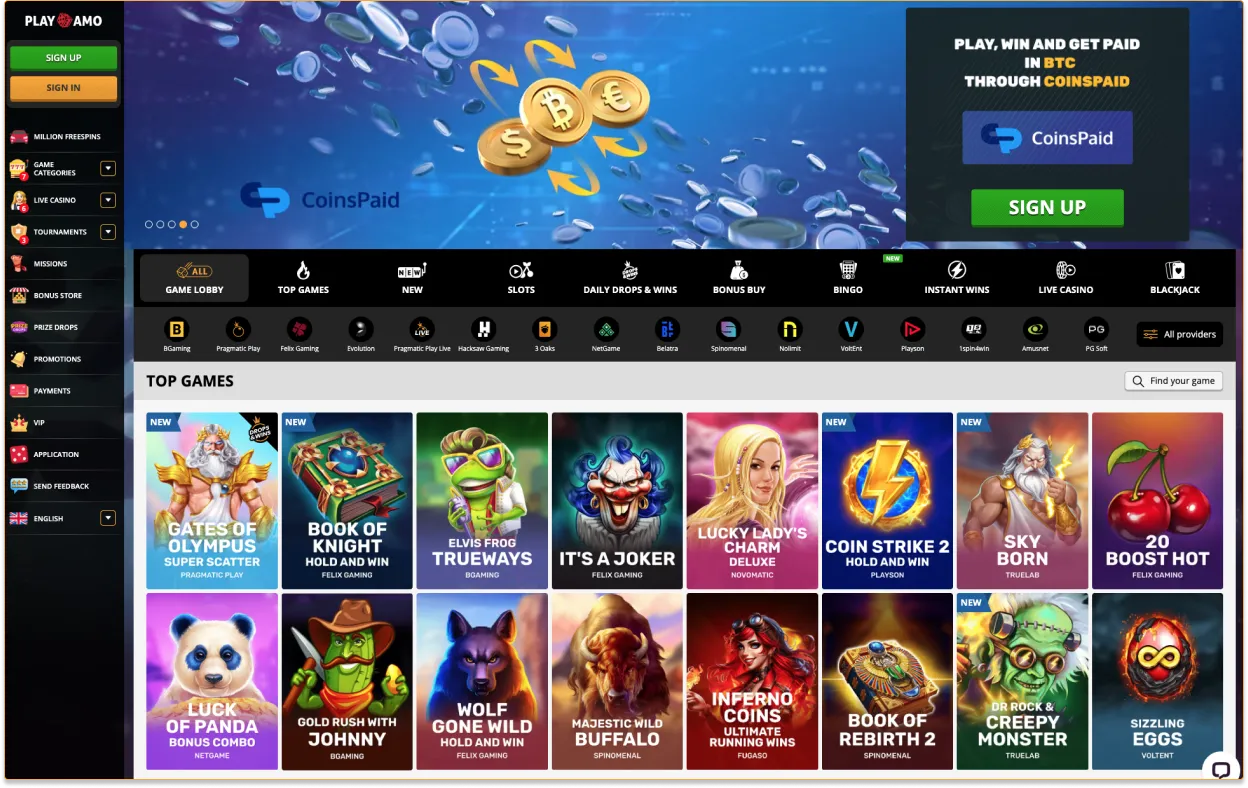Open the Instant Wins tab
This screenshot has height=788, width=1248.
point(957,278)
